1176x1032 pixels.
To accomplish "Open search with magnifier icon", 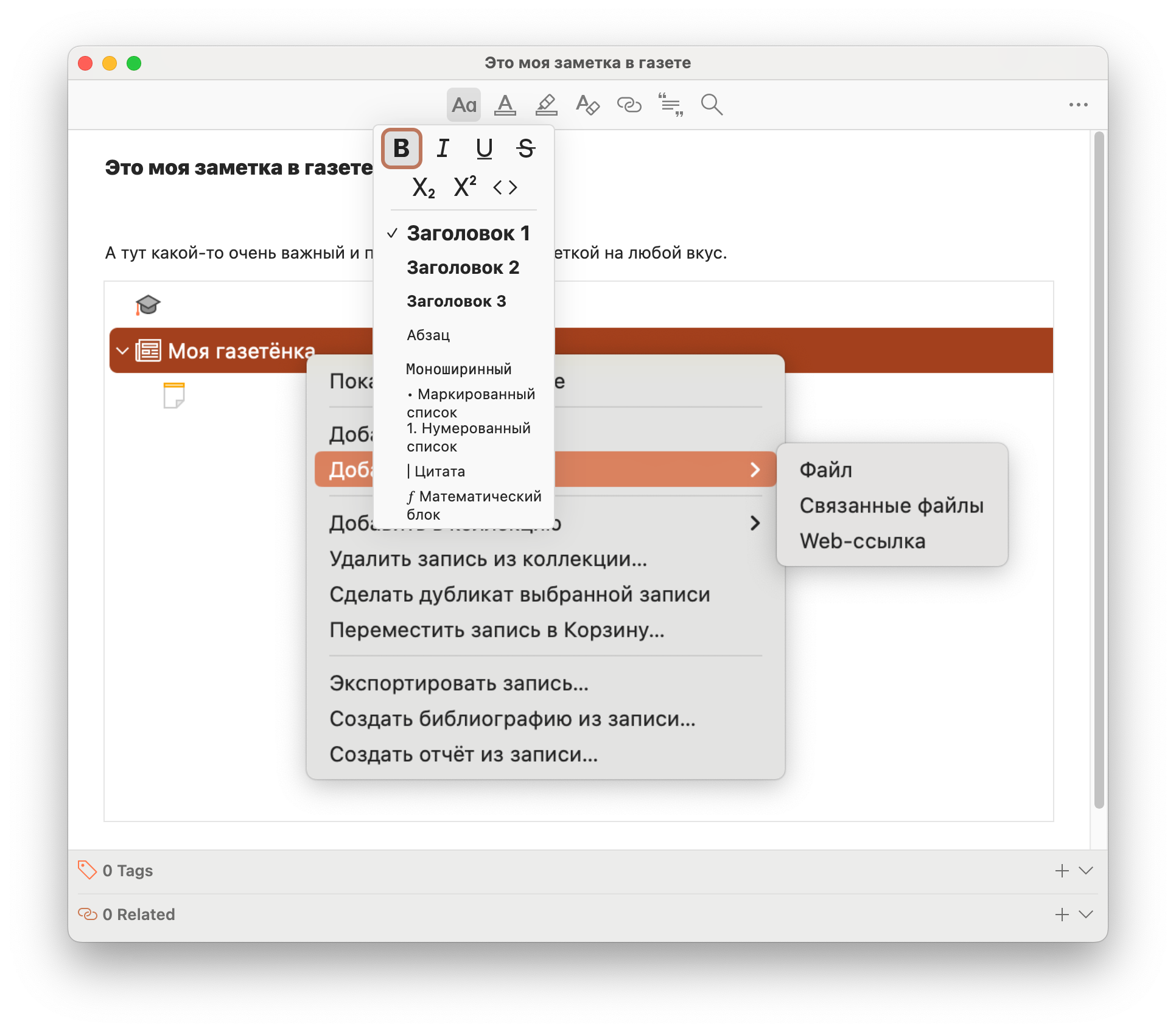I will [711, 105].
